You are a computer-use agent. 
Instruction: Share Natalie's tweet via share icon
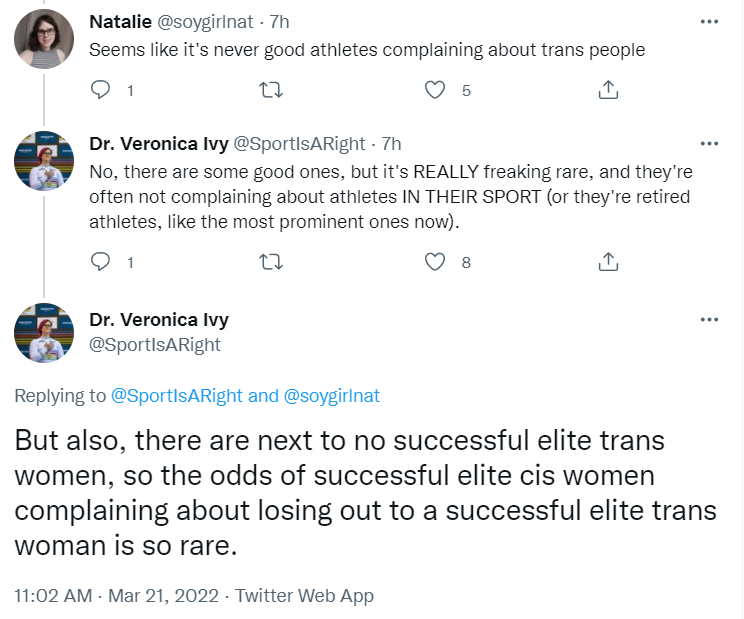608,90
